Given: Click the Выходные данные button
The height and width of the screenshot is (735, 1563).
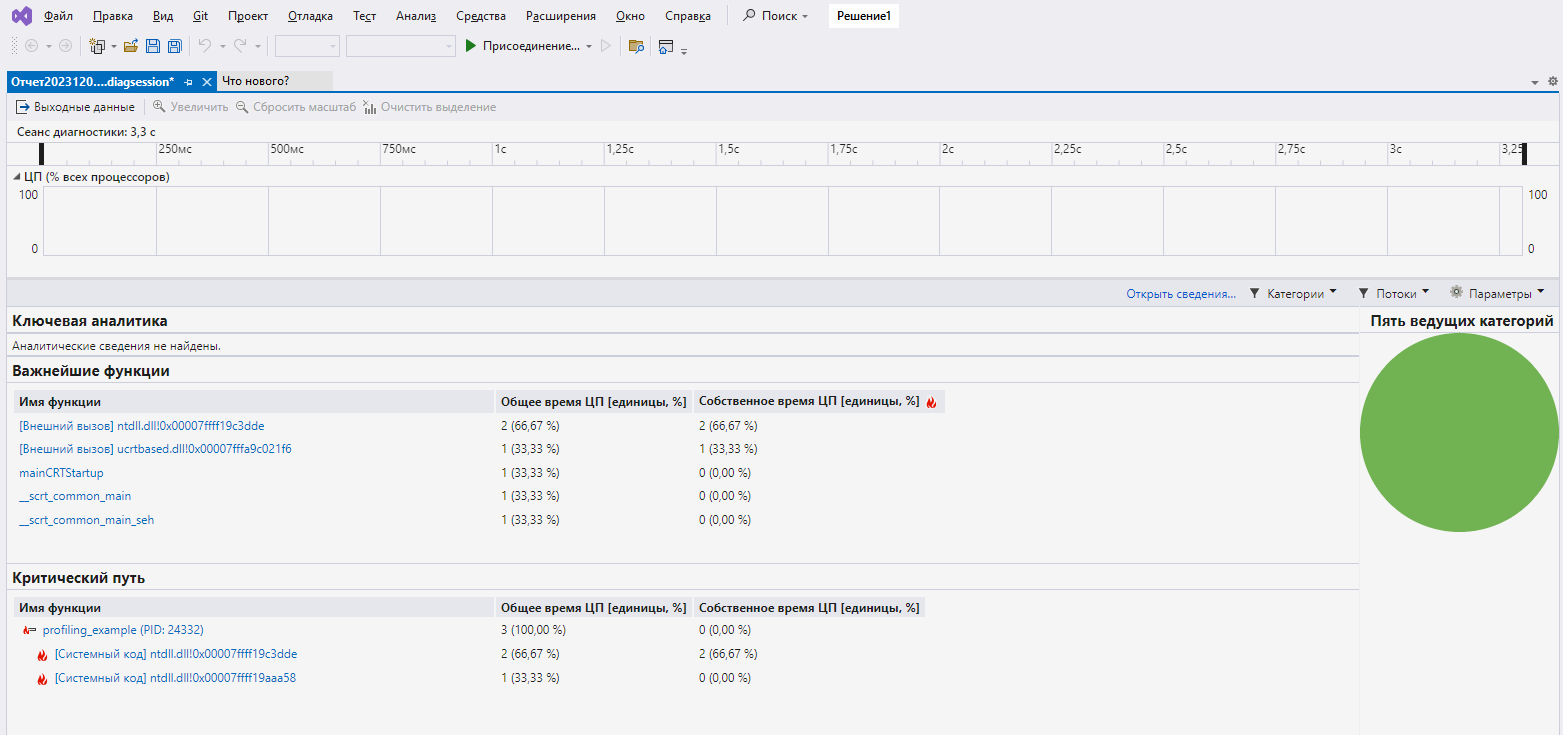Looking at the screenshot, I should click(x=75, y=107).
